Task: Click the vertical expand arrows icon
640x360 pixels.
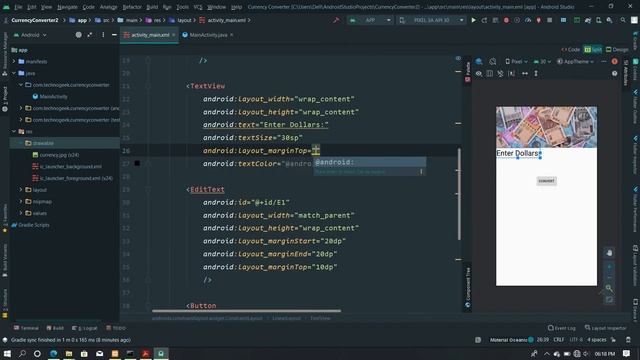Action: [536, 73]
